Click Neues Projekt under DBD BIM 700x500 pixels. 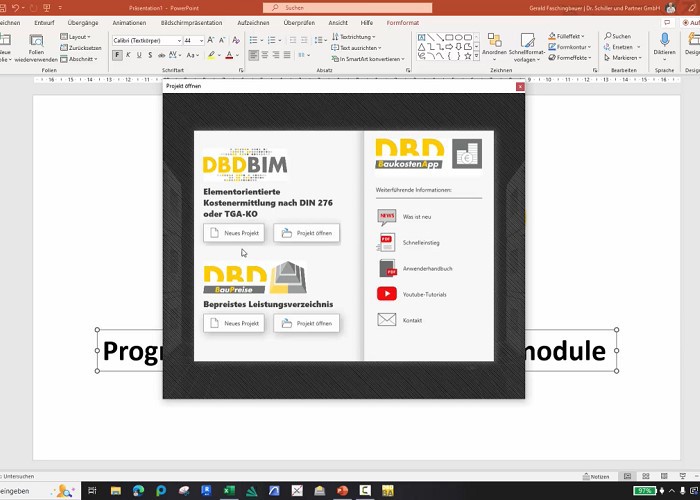234,233
